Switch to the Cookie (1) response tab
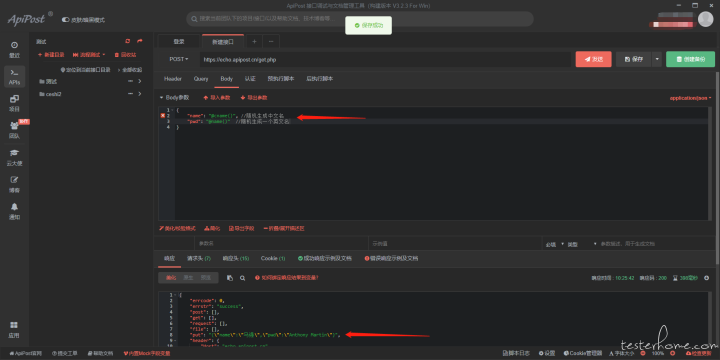Screen dimensions: 720x360 click(273, 259)
